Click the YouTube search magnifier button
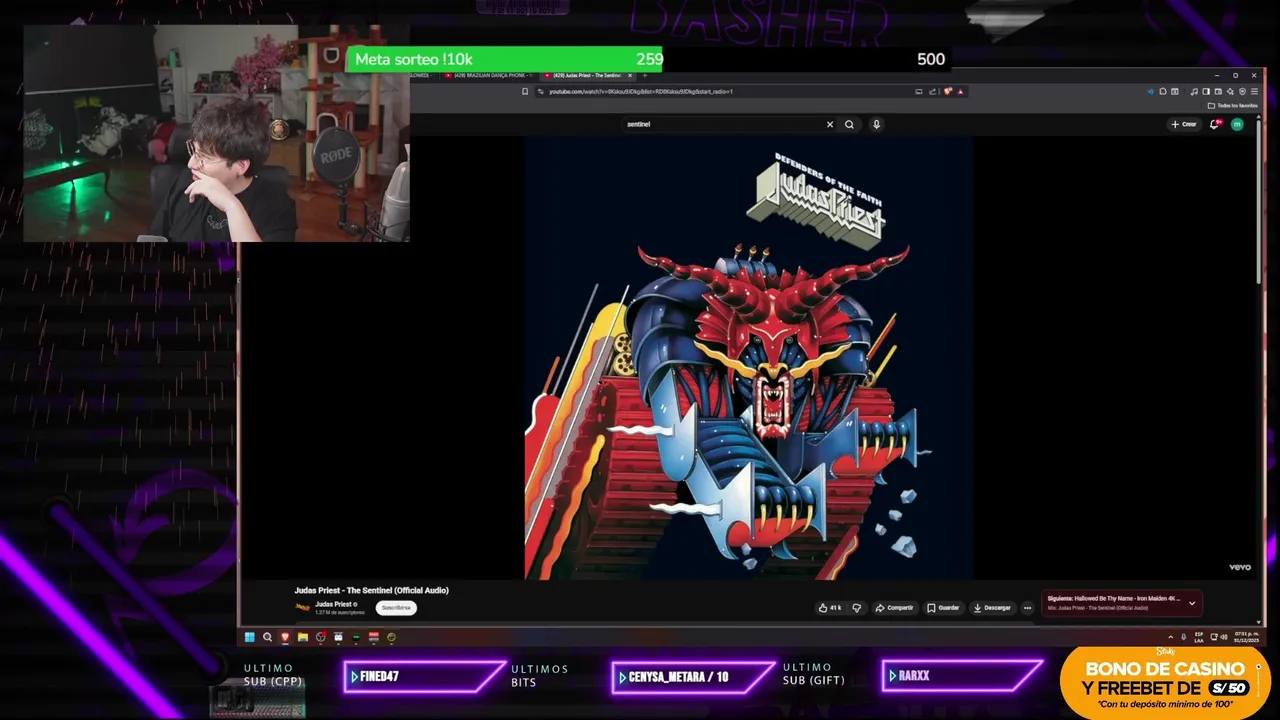Viewport: 1280px width, 720px height. tap(849, 124)
